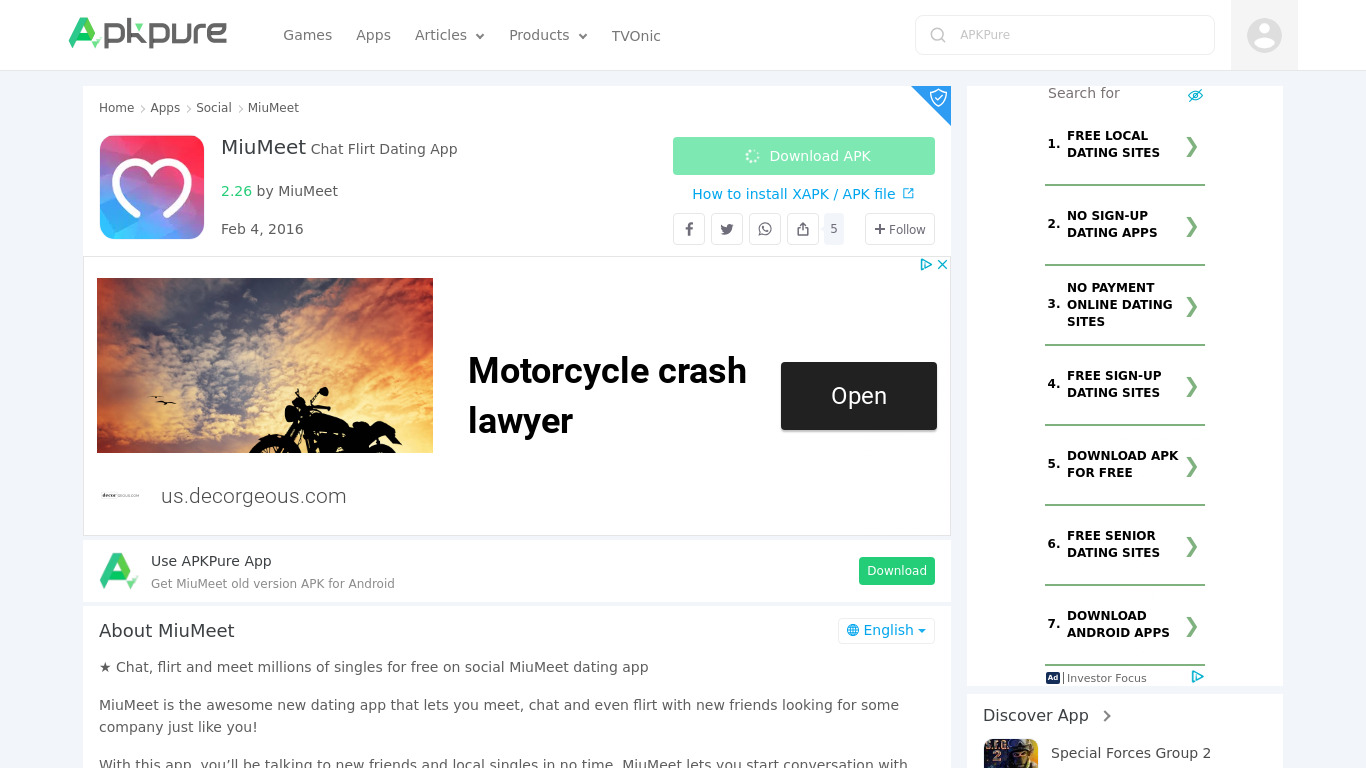The width and height of the screenshot is (1366, 768).
Task: Share MiuMeet on Facebook
Action: tap(689, 229)
